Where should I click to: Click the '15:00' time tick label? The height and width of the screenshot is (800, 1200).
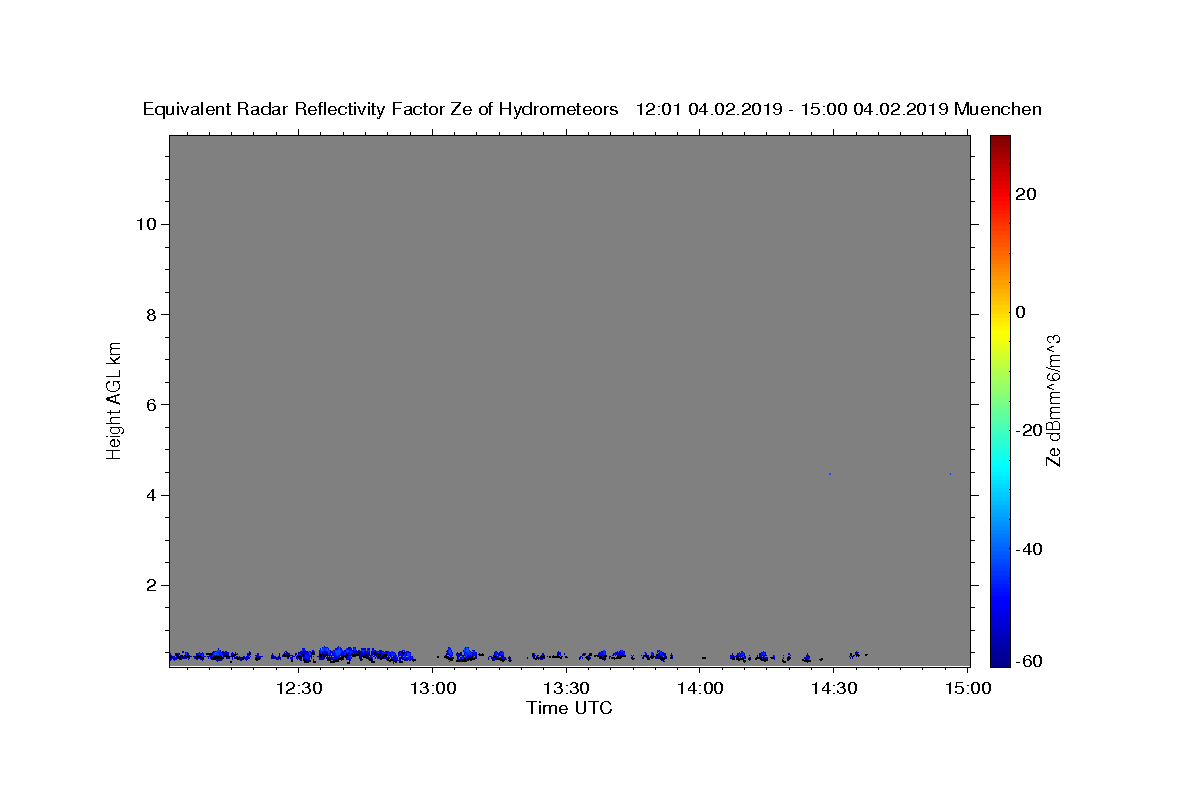[968, 688]
